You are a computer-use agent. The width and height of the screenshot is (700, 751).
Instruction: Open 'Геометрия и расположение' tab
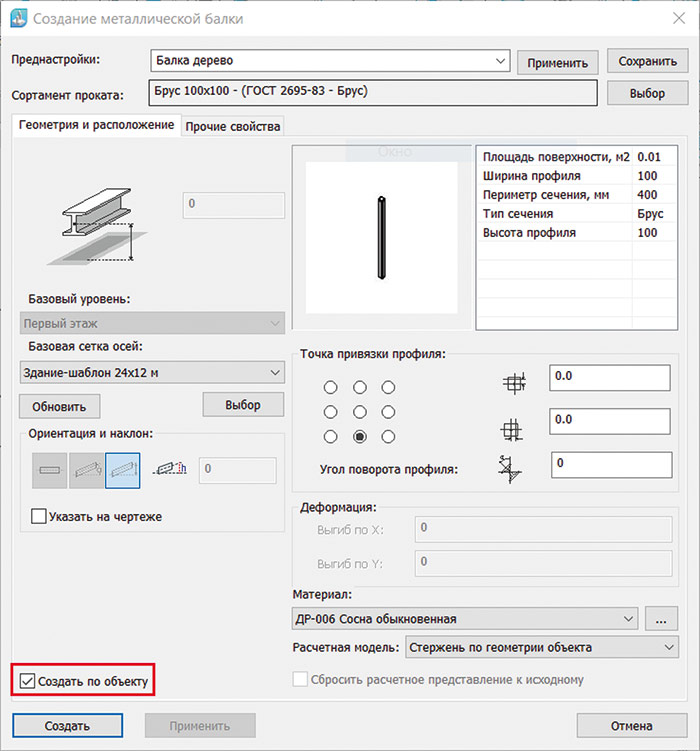[x=97, y=125]
